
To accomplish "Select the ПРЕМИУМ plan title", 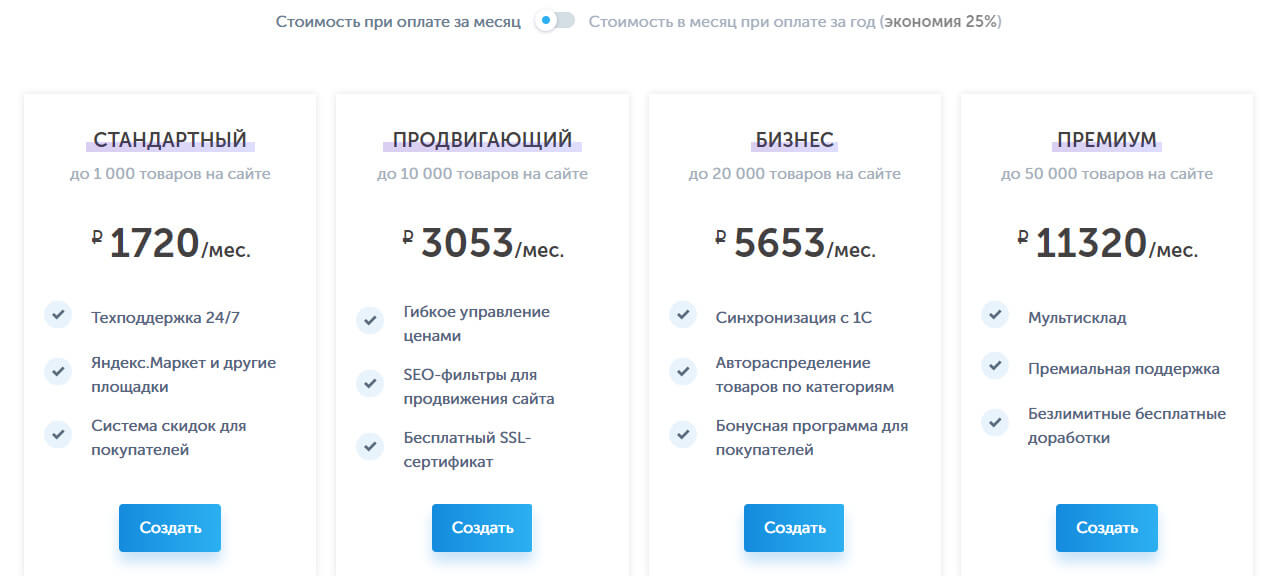I will point(1106,139).
